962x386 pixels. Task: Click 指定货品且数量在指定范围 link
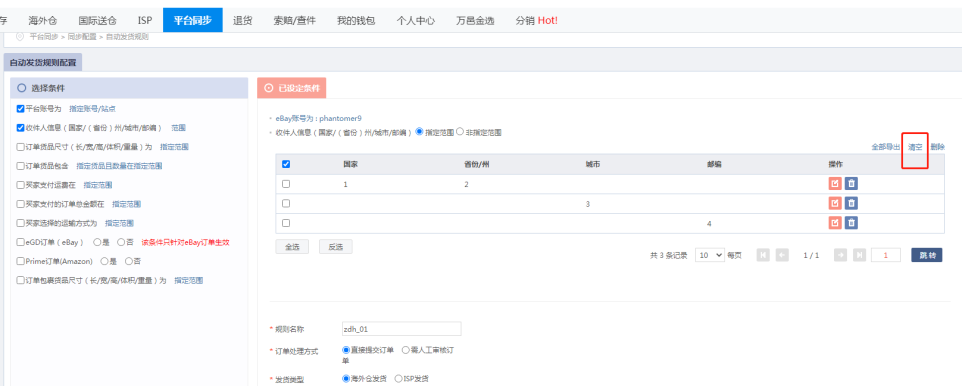click(x=119, y=166)
